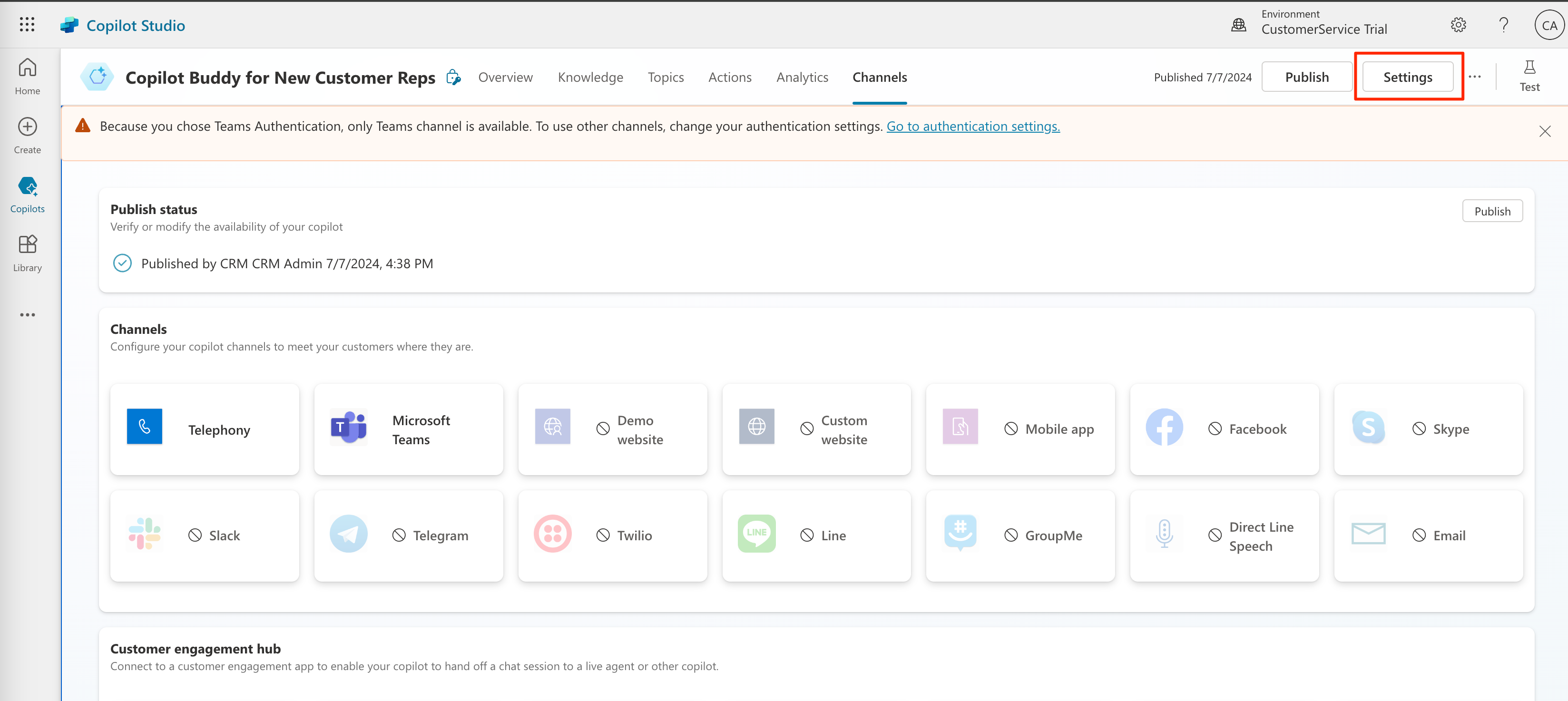Expand the sidebar more menu
The width and height of the screenshot is (1568, 701).
pyautogui.click(x=27, y=315)
